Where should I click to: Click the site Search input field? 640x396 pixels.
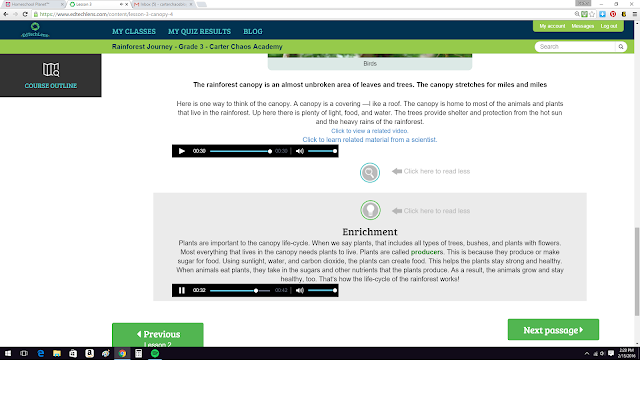(x=576, y=47)
